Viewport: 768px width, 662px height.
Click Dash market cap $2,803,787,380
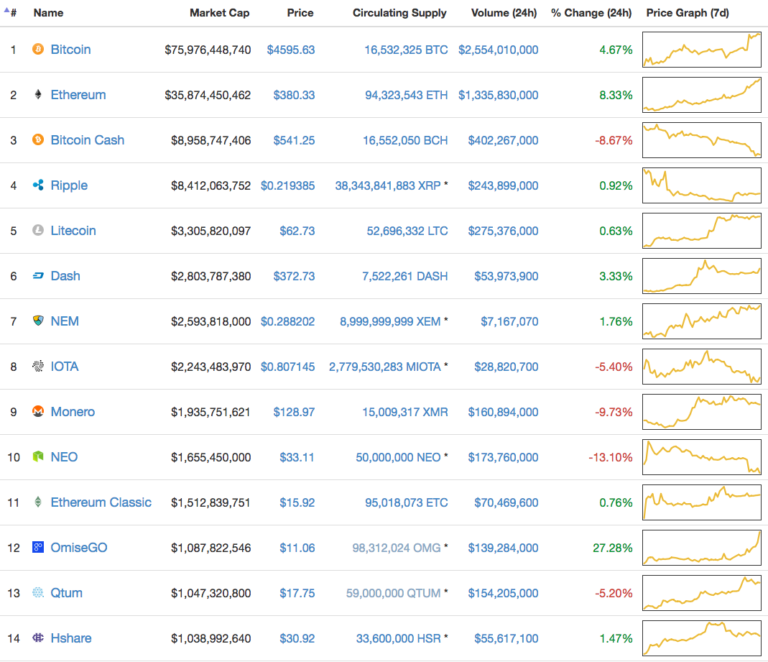pos(211,276)
